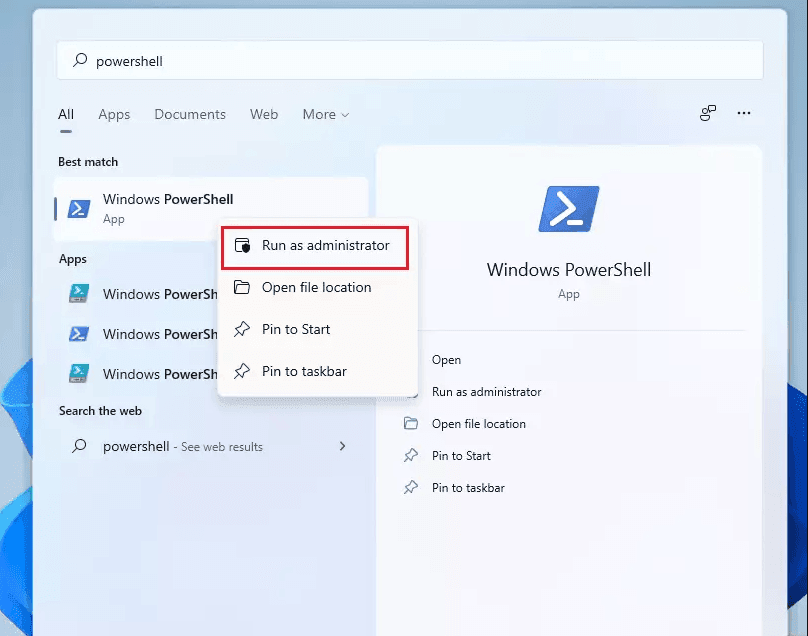The height and width of the screenshot is (636, 808).
Task: Click the web search magnifier icon
Action: pyautogui.click(x=79, y=446)
